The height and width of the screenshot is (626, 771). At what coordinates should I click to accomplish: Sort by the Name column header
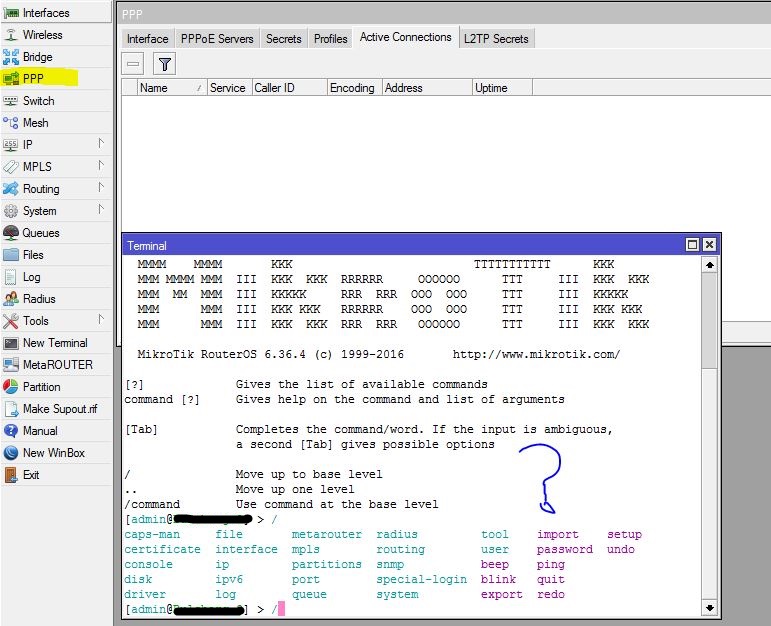(172, 88)
